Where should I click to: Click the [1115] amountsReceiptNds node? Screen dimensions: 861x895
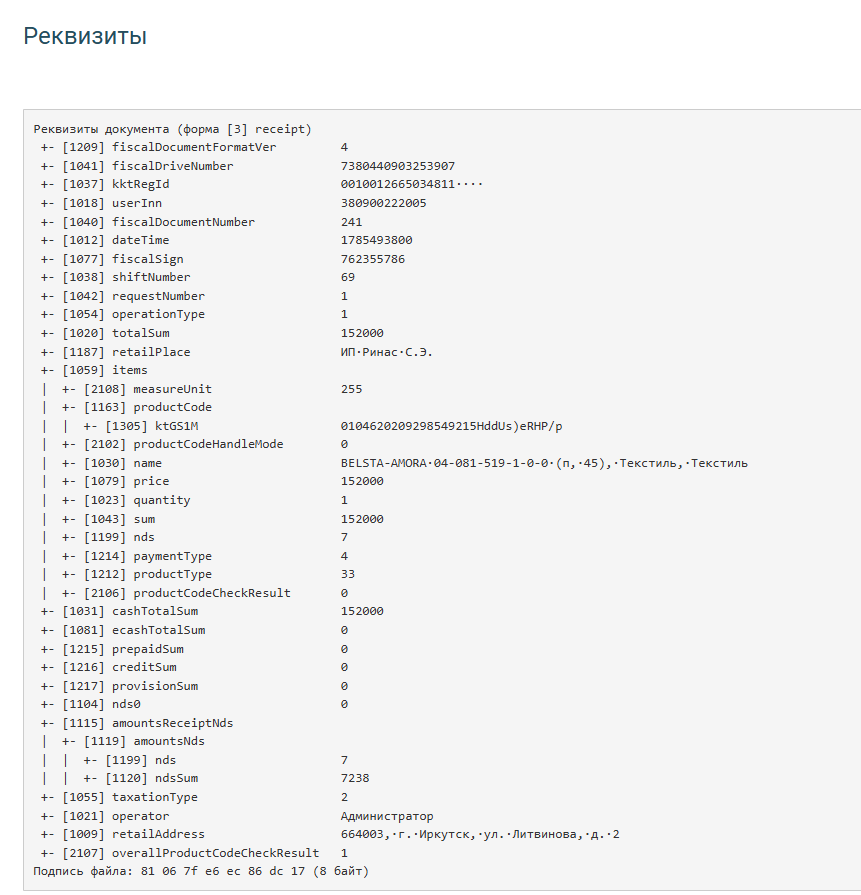[x=136, y=723]
